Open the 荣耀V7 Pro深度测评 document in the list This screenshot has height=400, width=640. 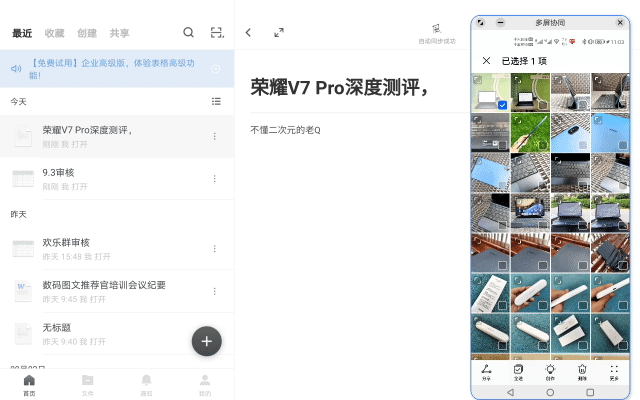point(117,136)
